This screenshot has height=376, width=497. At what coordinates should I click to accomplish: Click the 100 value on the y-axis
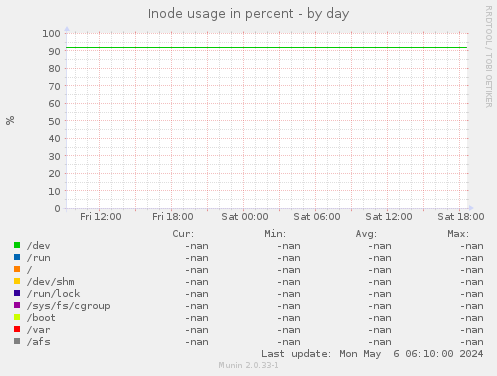[x=51, y=34]
